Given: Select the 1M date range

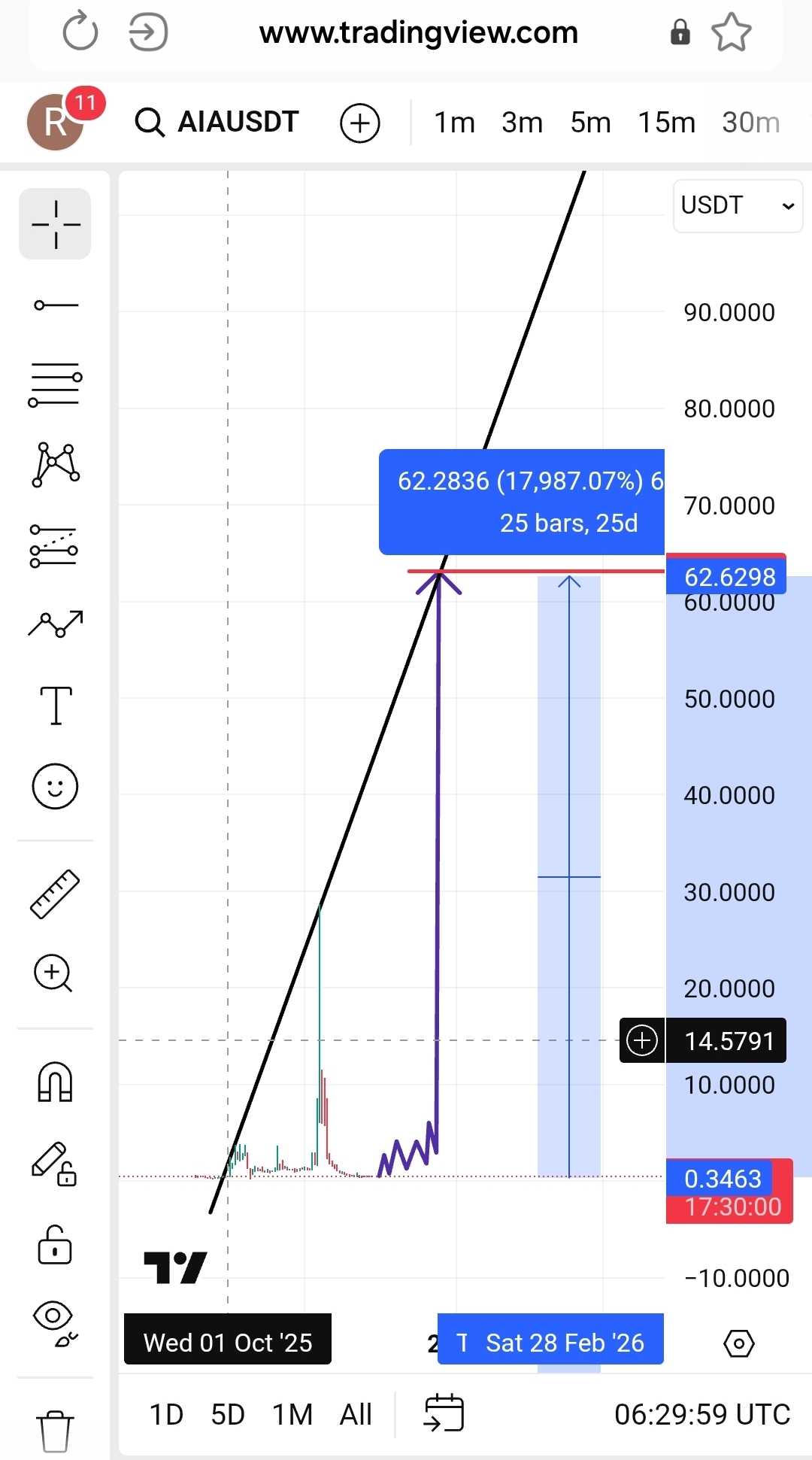Looking at the screenshot, I should pos(292,1415).
